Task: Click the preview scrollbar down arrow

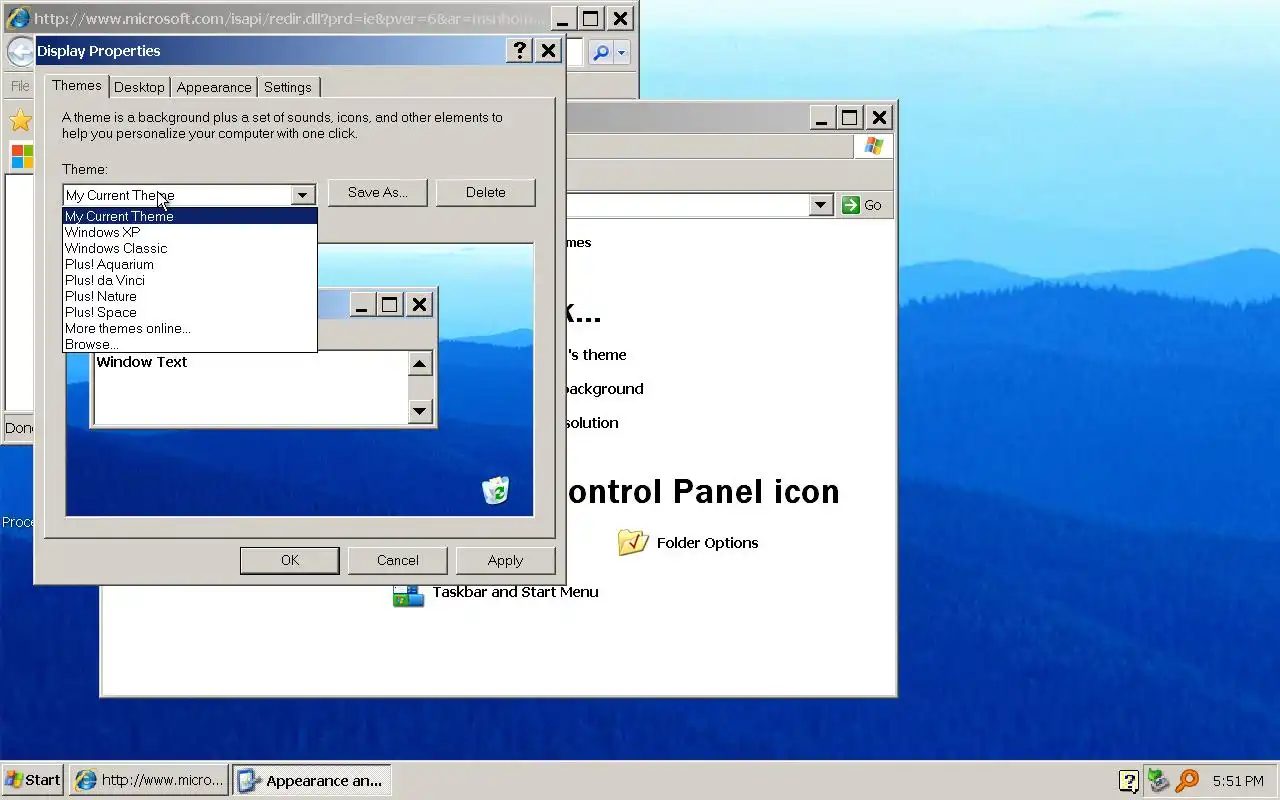Action: [x=419, y=410]
